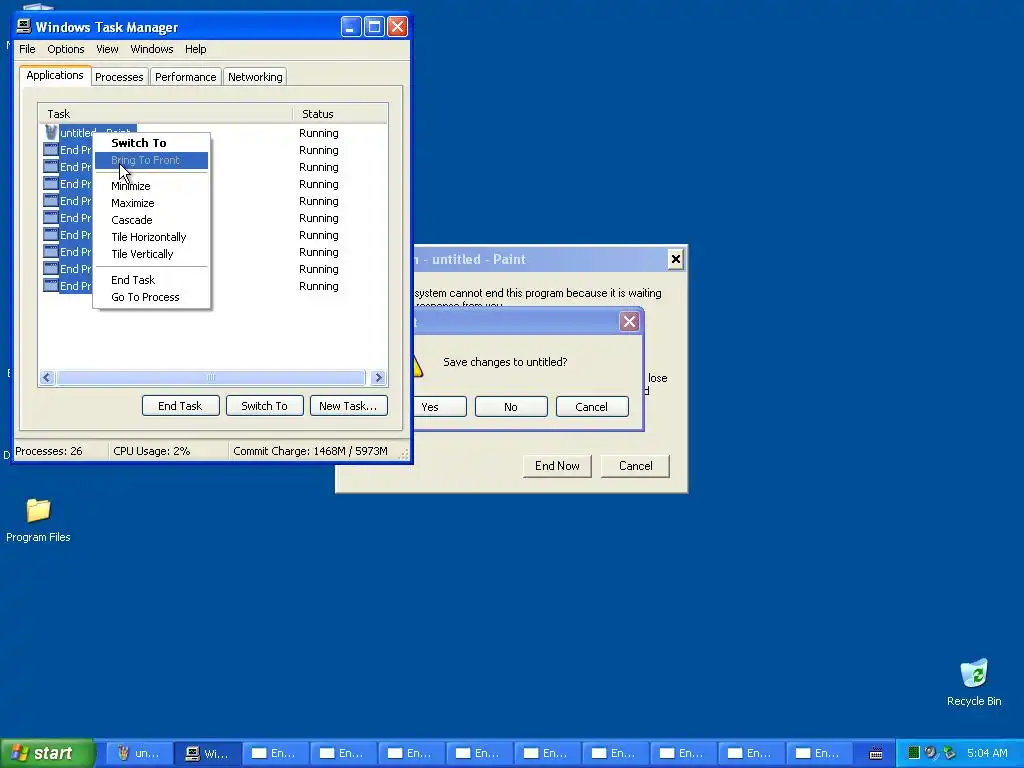The width and height of the screenshot is (1024, 768).
Task: Switch to the Networking tab
Action: coord(255,77)
